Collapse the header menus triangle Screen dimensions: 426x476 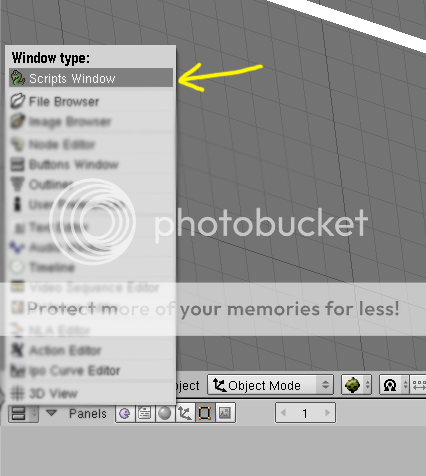click(x=51, y=413)
